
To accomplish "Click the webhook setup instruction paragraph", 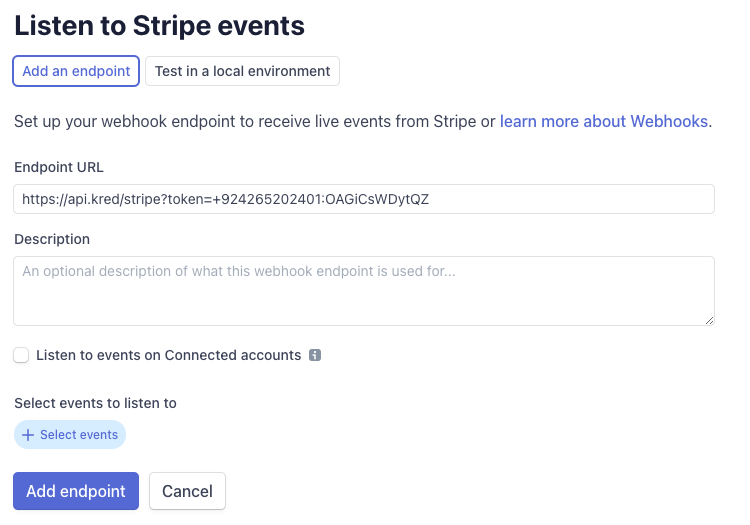I will (363, 121).
